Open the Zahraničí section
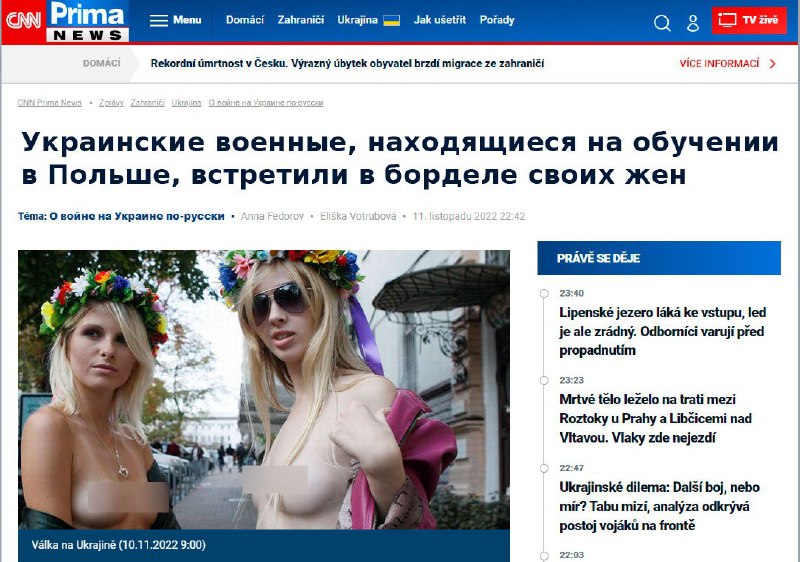The height and width of the screenshot is (562, 800). (301, 20)
